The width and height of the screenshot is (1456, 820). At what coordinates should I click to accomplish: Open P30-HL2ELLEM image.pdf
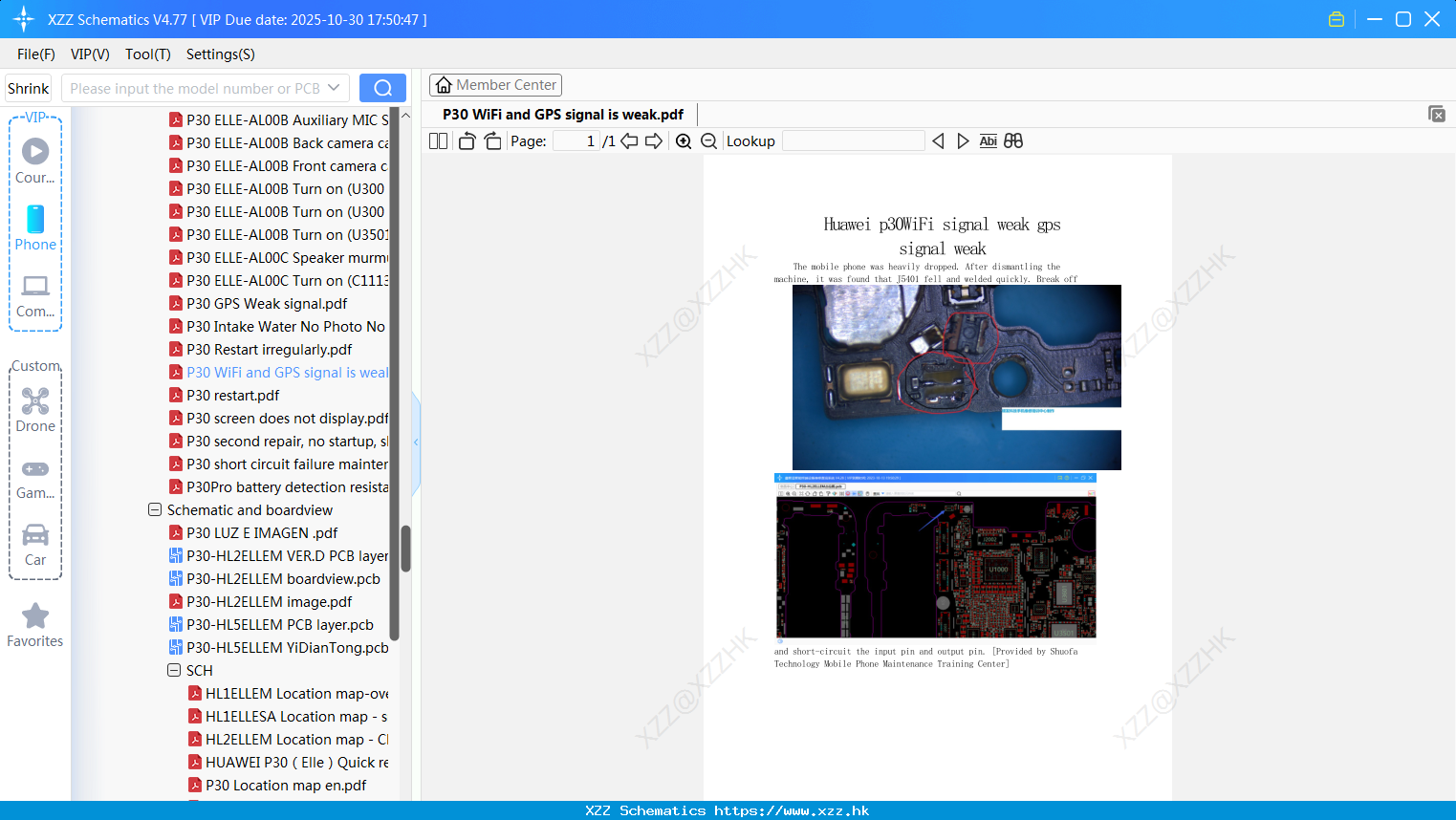tap(260, 602)
